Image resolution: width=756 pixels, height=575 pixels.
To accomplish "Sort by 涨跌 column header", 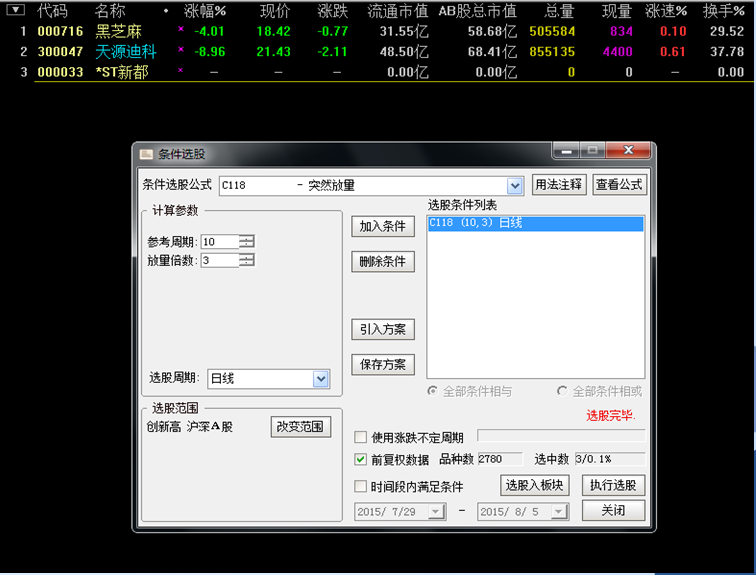I will (333, 11).
